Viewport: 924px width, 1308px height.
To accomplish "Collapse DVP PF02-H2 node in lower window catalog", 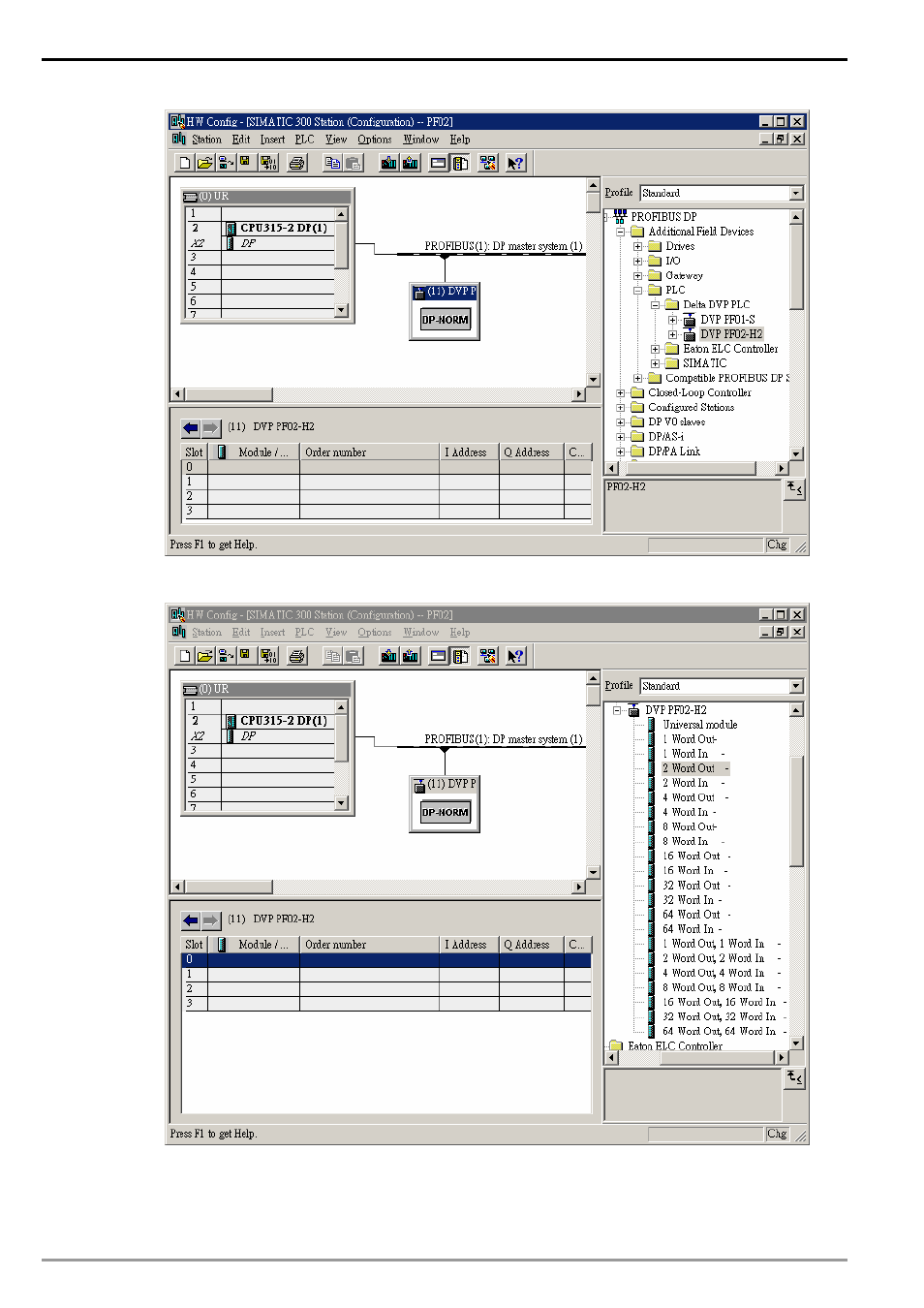I will pyautogui.click(x=617, y=710).
